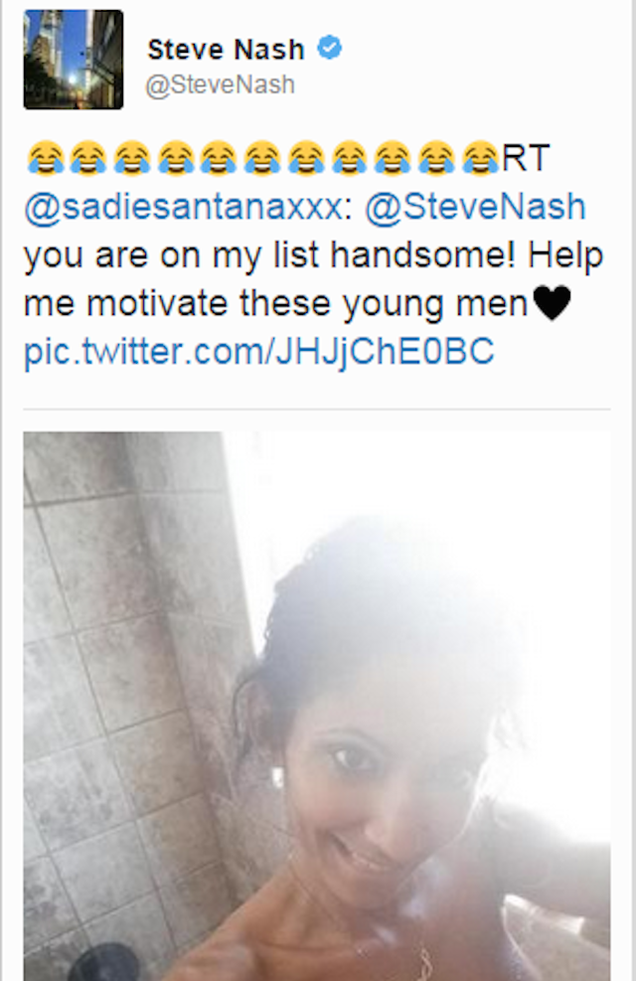Click the black heart emoji
Screen dimensions: 636x981
(x=552, y=303)
